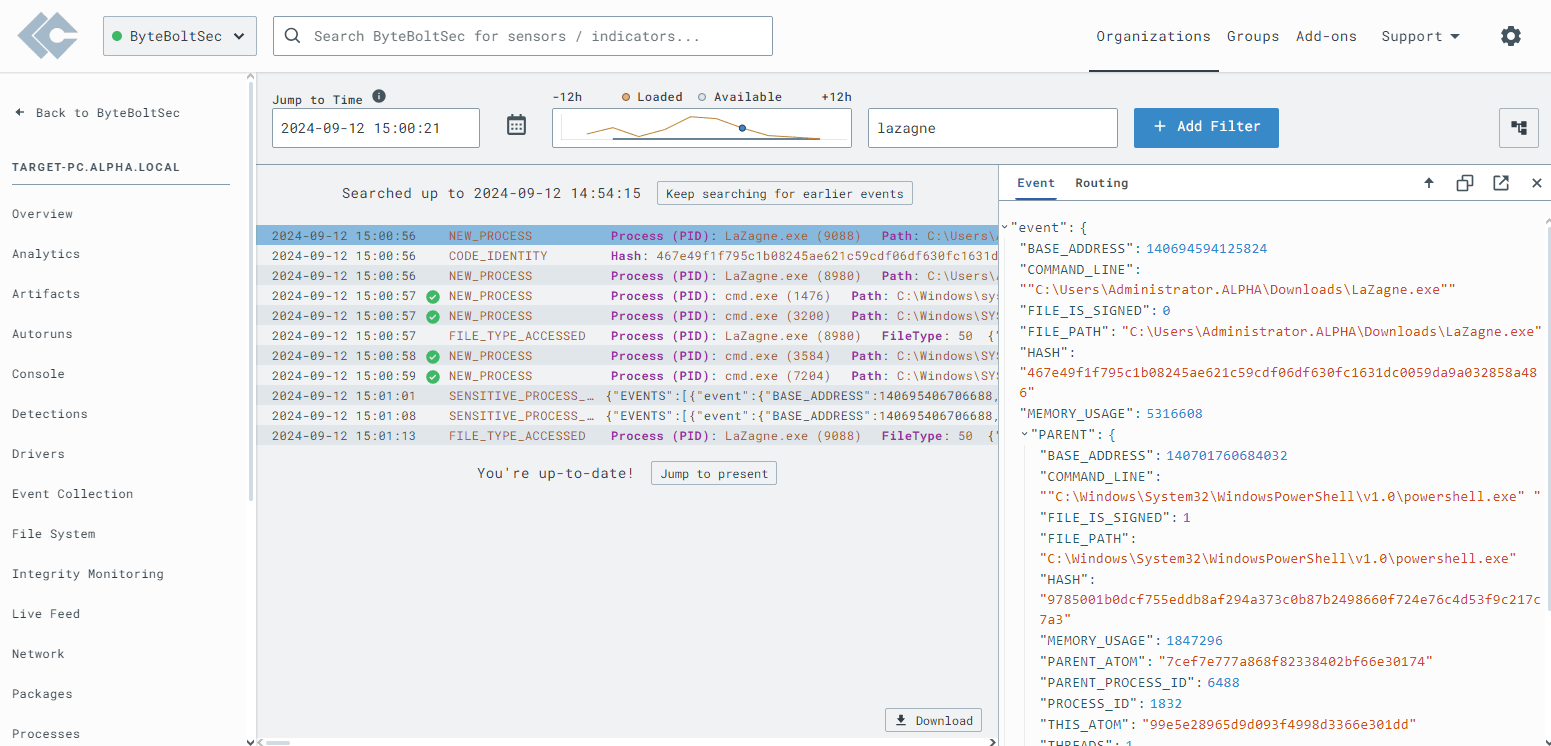Click the LimaCharlie logo icon

[47, 36]
